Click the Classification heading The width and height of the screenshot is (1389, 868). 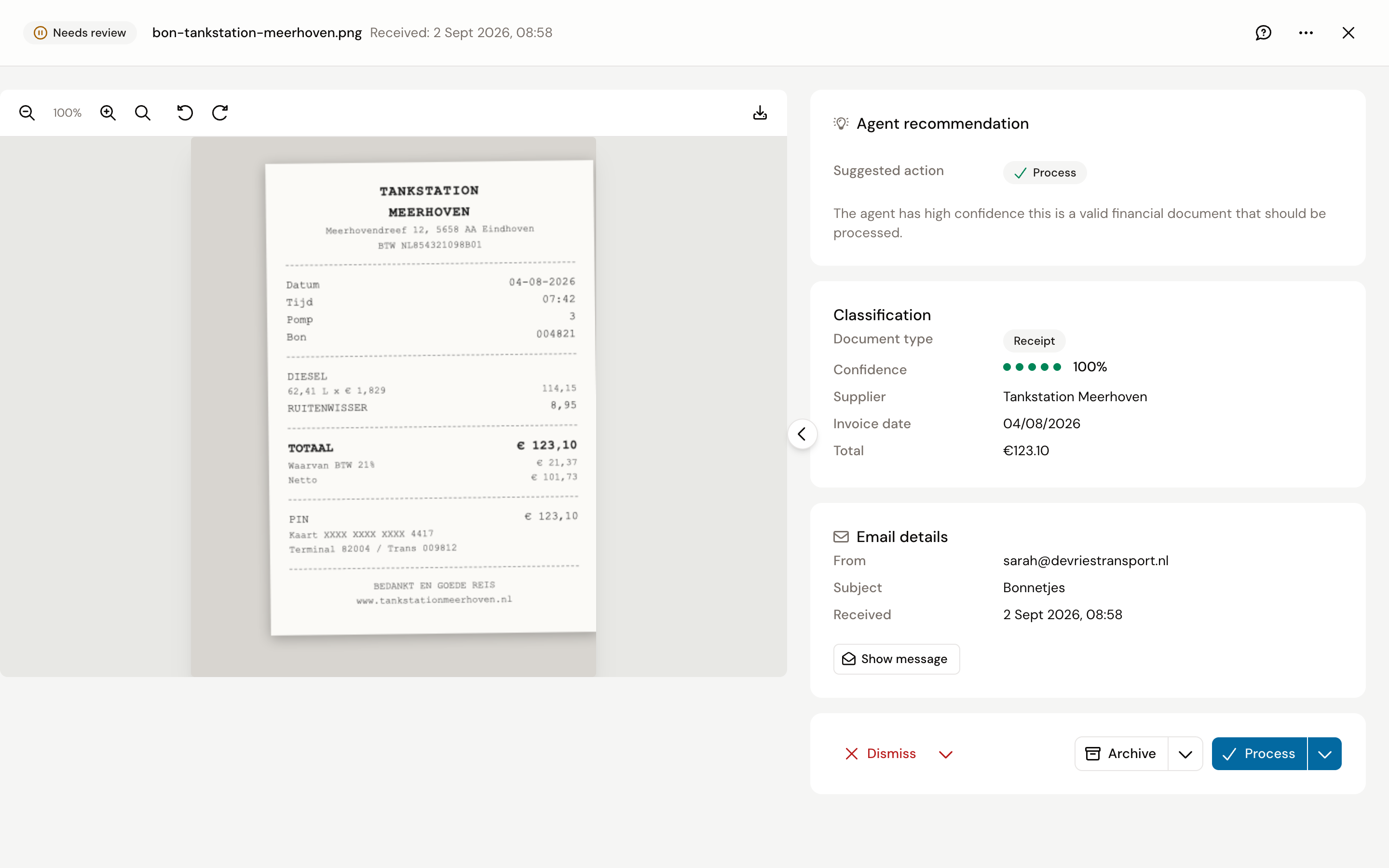[x=882, y=314]
